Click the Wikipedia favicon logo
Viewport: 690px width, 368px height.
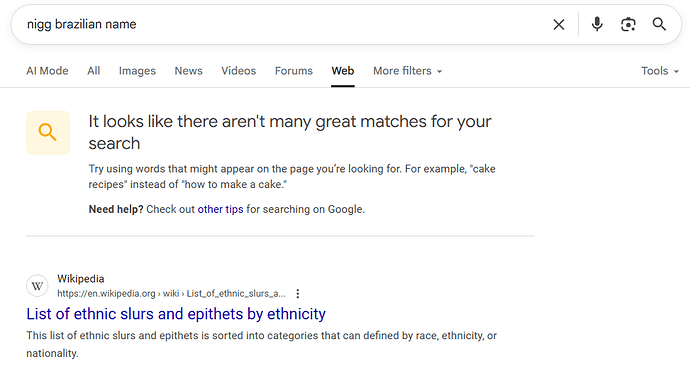coord(37,286)
